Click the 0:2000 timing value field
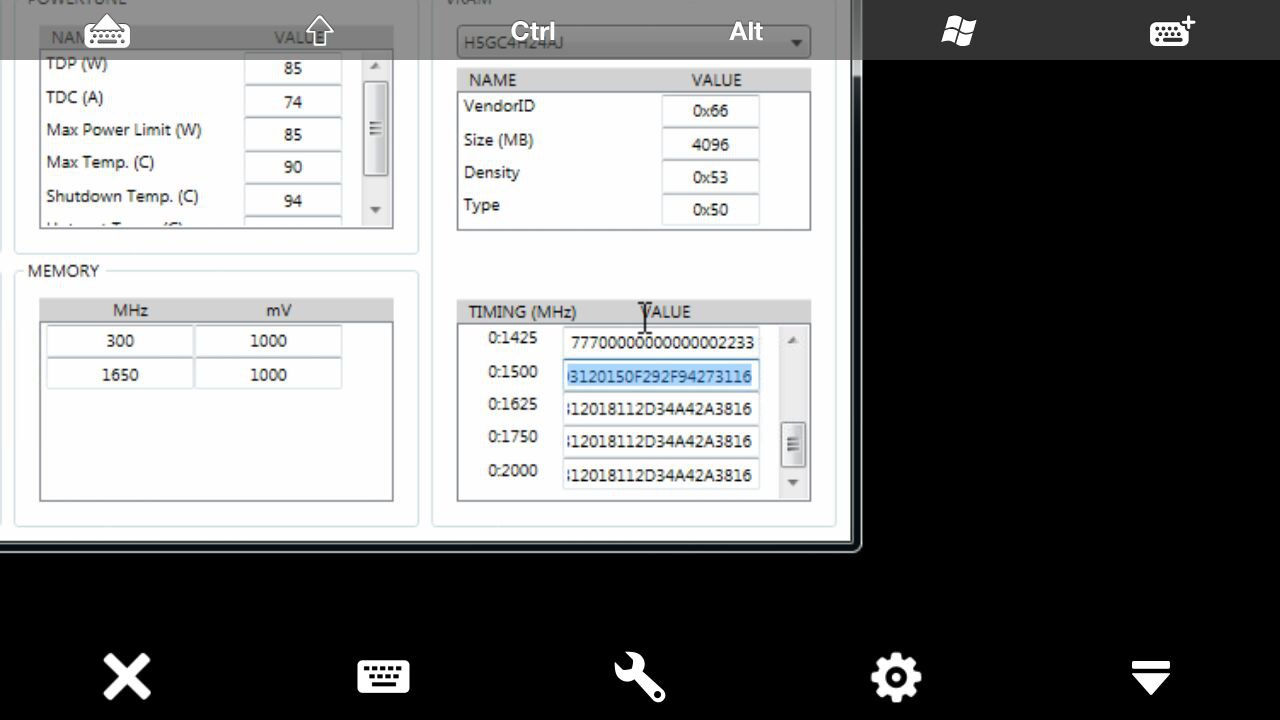Viewport: 1280px width, 720px height. click(x=661, y=475)
